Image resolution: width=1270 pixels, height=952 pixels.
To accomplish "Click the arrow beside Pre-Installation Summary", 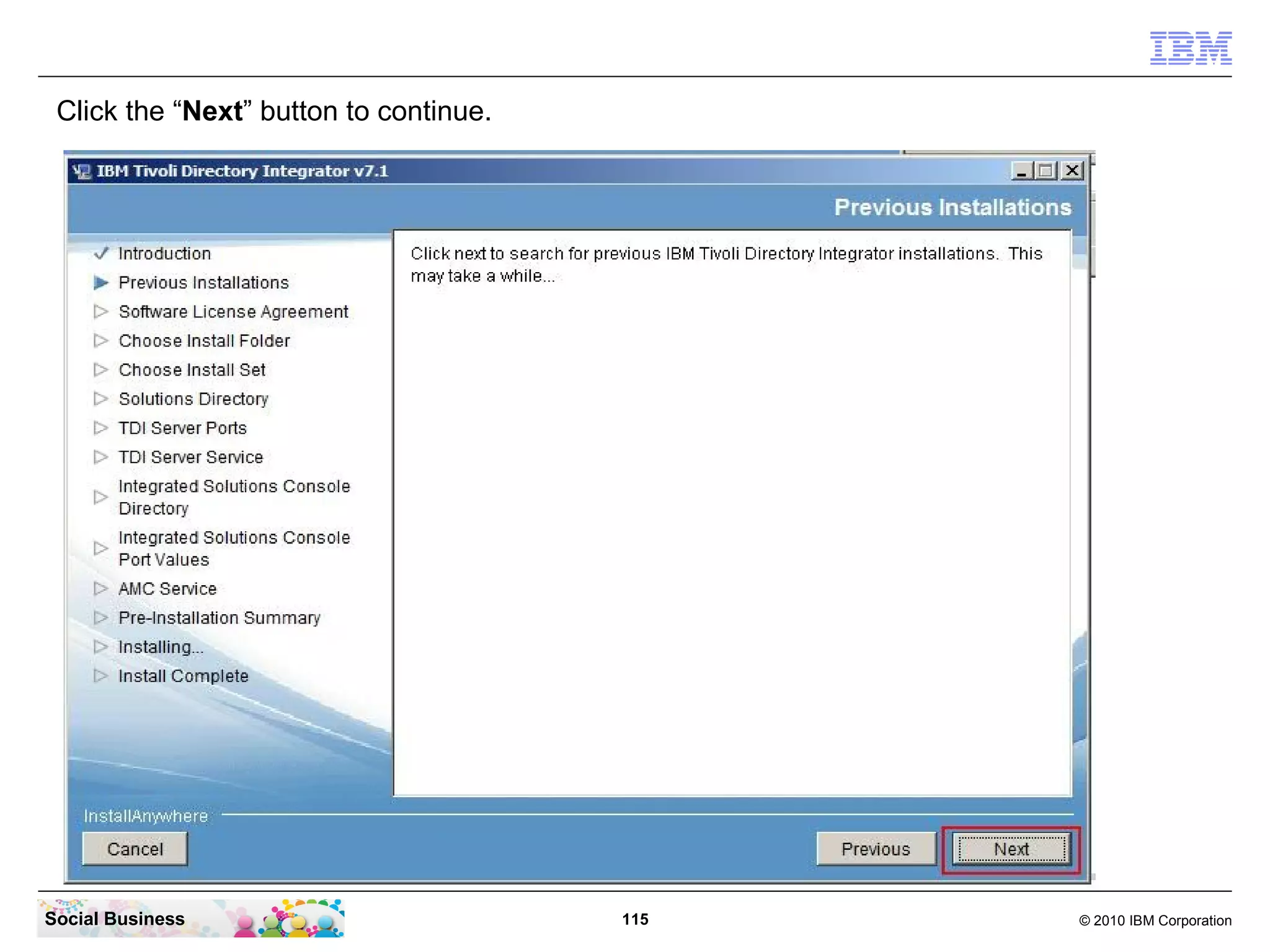I will coord(101,617).
